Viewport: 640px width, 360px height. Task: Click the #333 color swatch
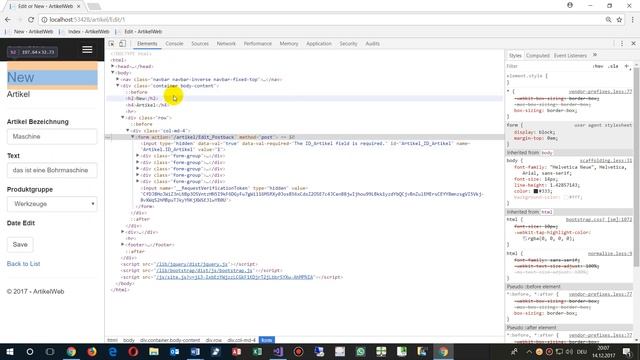click(536, 191)
